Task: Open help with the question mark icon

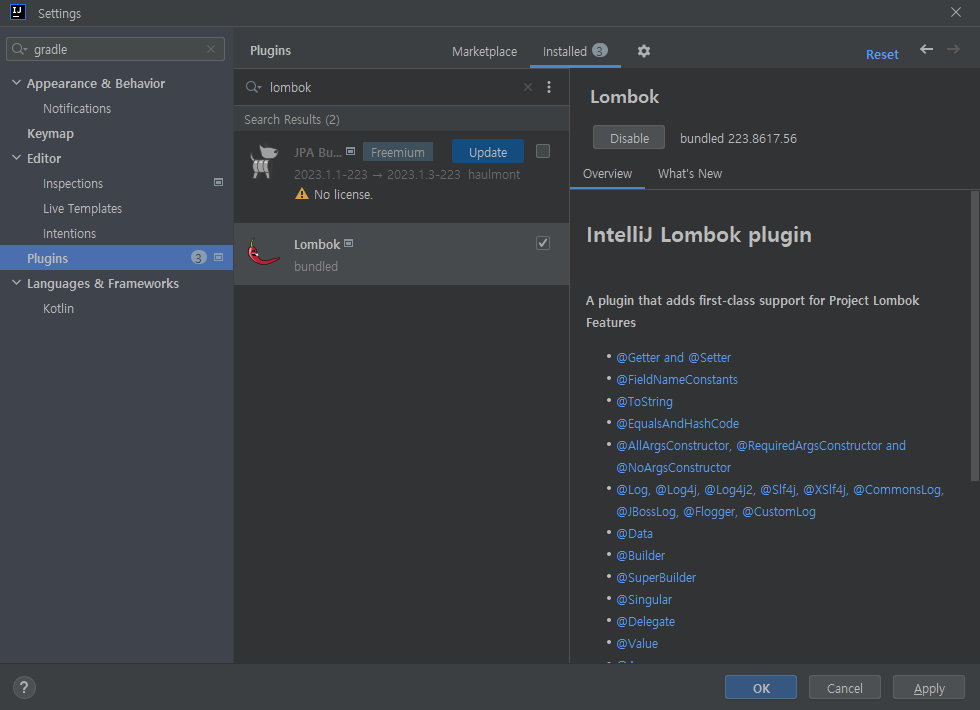Action: [24, 688]
